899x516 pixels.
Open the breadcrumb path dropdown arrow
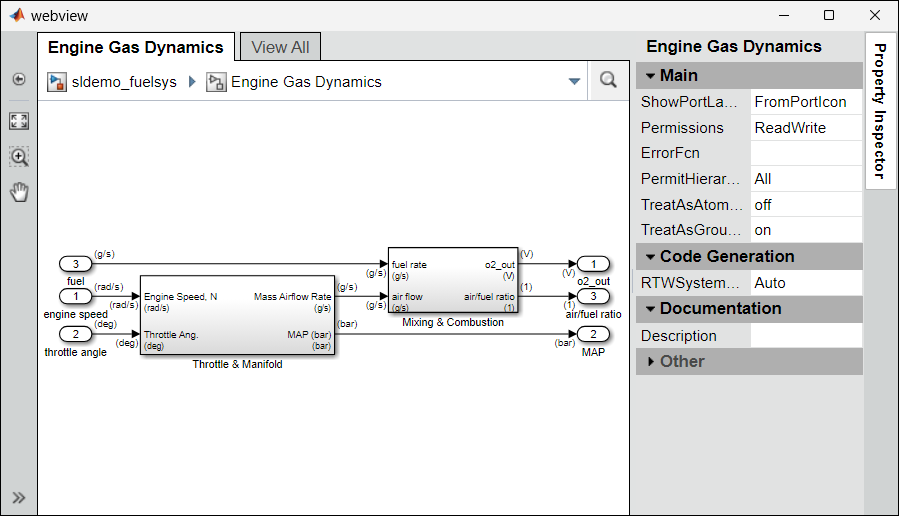point(574,82)
